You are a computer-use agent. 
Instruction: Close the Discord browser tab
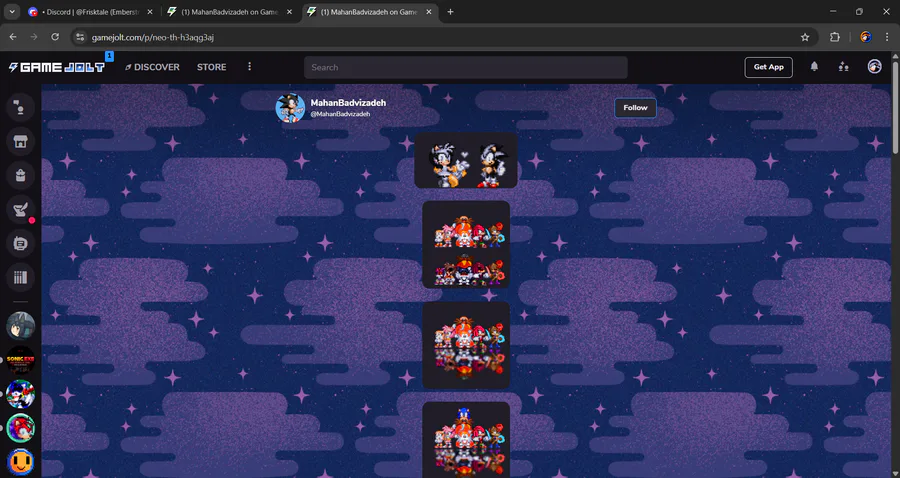coord(150,12)
